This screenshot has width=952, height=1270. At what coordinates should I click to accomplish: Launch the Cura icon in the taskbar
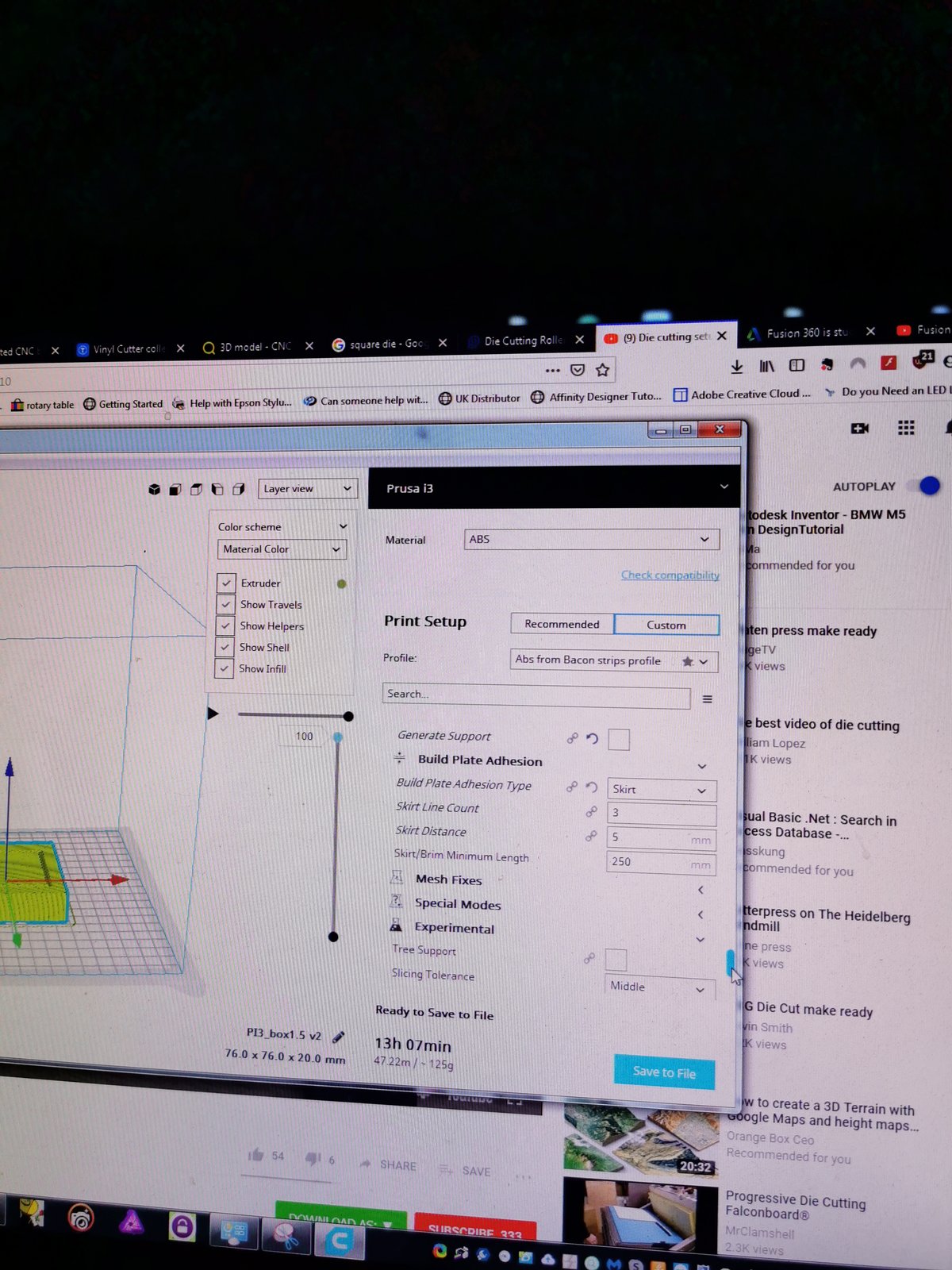tap(339, 1241)
